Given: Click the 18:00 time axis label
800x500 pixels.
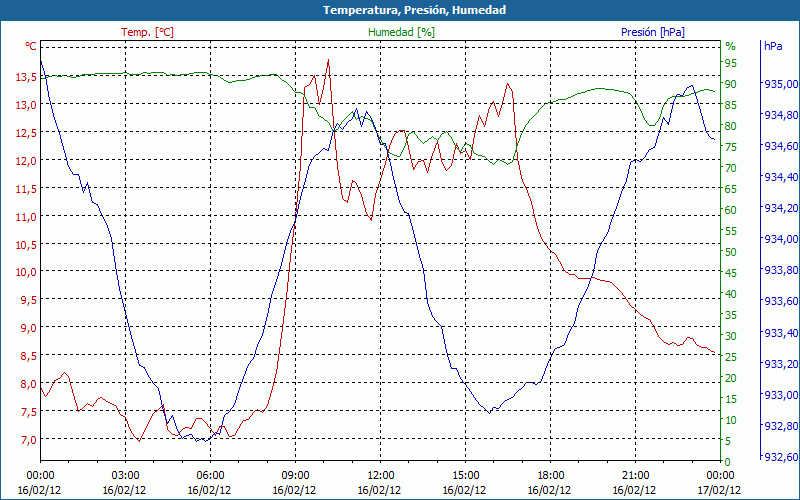Looking at the screenshot, I should (x=551, y=476).
